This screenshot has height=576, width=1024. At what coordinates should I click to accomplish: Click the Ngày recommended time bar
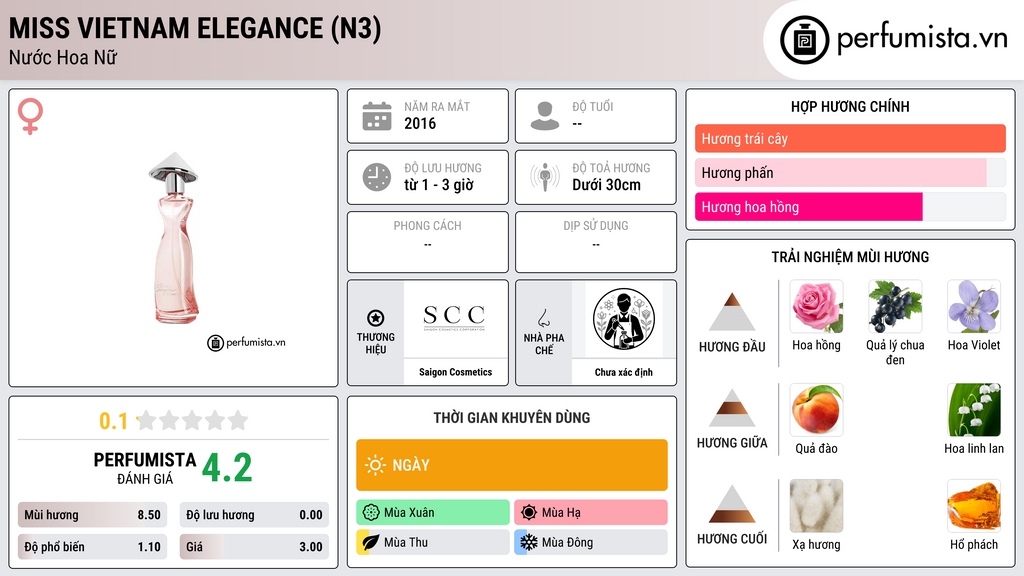512,465
